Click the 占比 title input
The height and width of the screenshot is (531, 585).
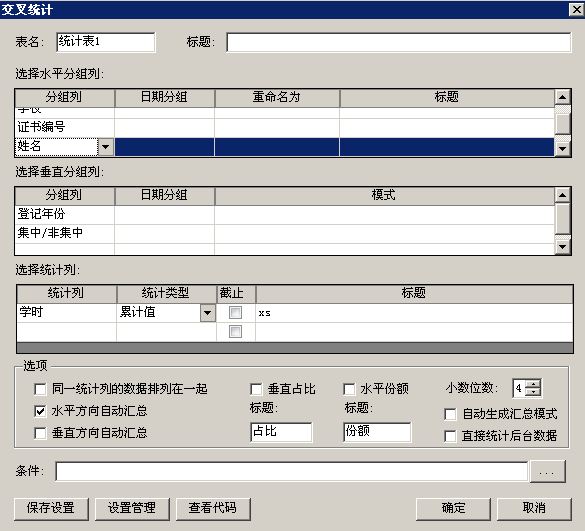(281, 432)
